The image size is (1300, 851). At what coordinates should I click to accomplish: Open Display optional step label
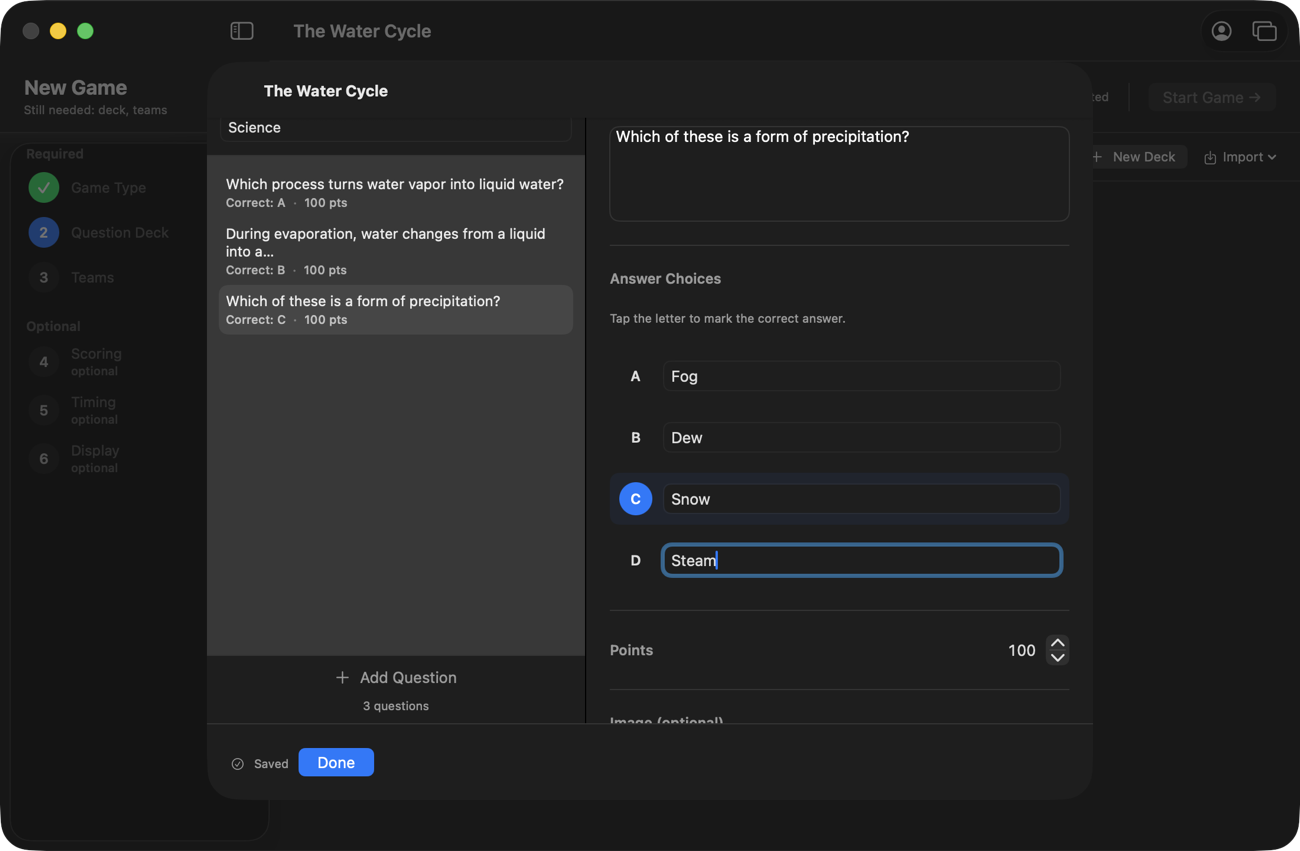(95, 459)
